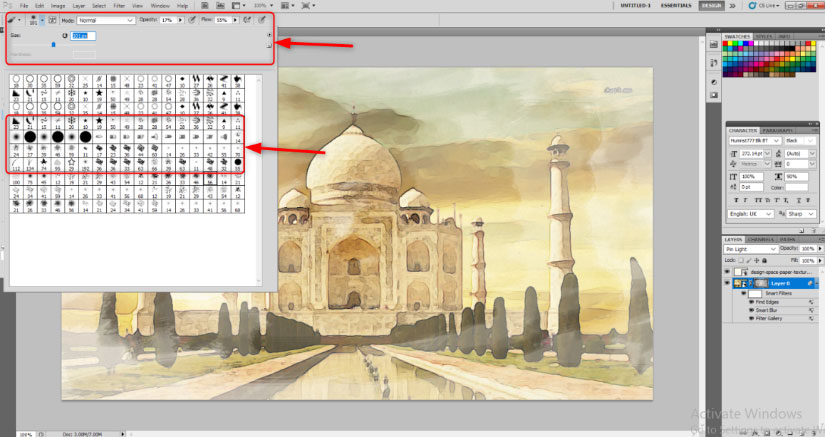Enable airbrush mode icon next to Flow

tap(247, 20)
